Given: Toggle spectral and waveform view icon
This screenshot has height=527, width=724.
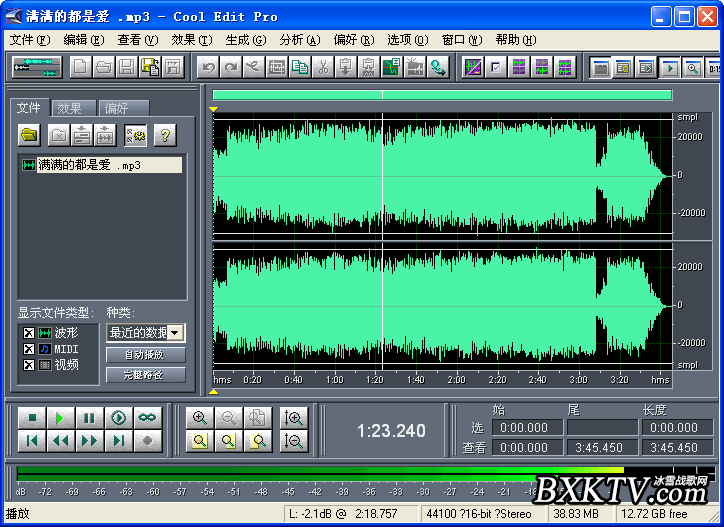Looking at the screenshot, I should click(x=473, y=67).
